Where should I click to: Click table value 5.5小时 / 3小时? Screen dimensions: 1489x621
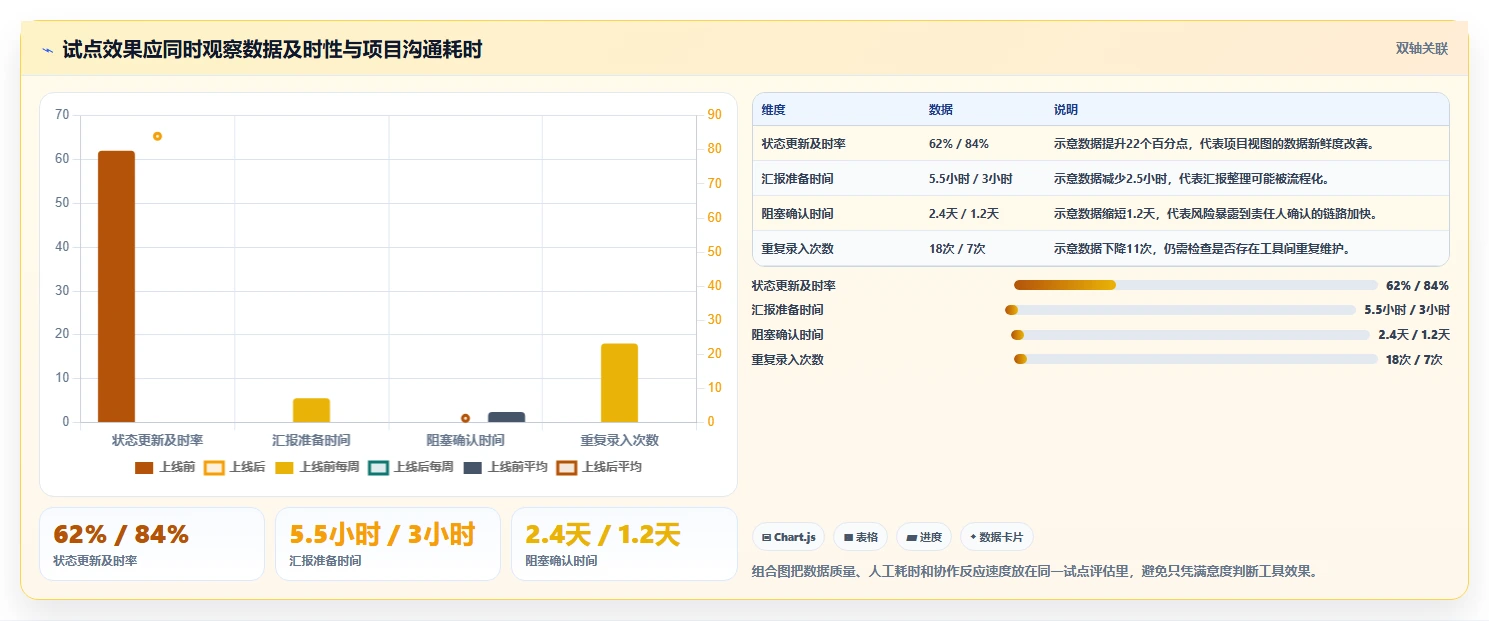pos(970,179)
